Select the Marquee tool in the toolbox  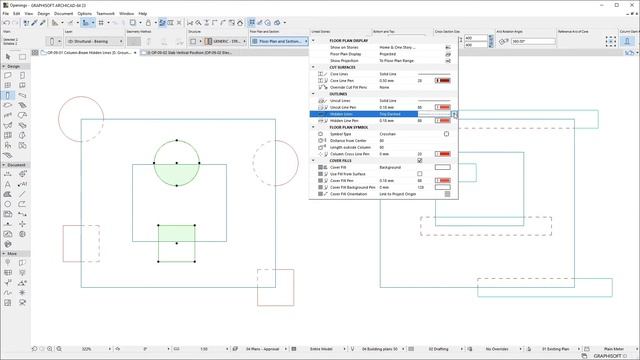pos(22,57)
